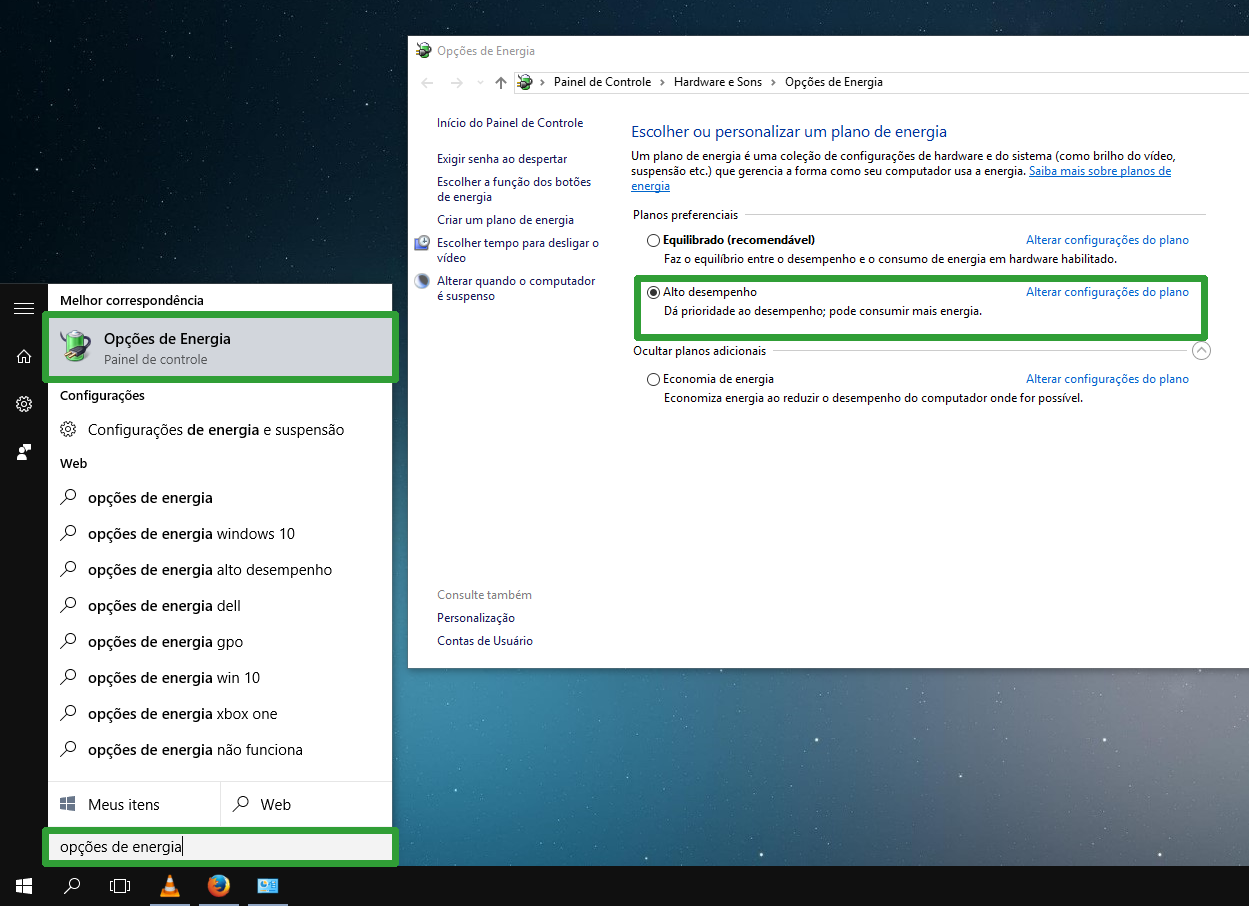Choose web suggestion 'opções de energia win 10'
The height and width of the screenshot is (906, 1249).
pyautogui.click(x=220, y=678)
